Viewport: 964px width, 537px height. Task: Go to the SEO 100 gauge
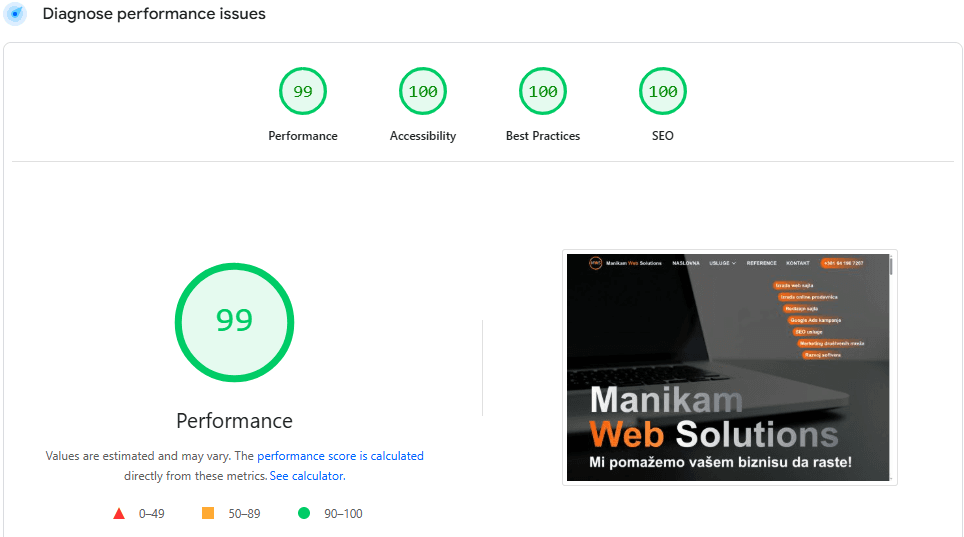663,91
